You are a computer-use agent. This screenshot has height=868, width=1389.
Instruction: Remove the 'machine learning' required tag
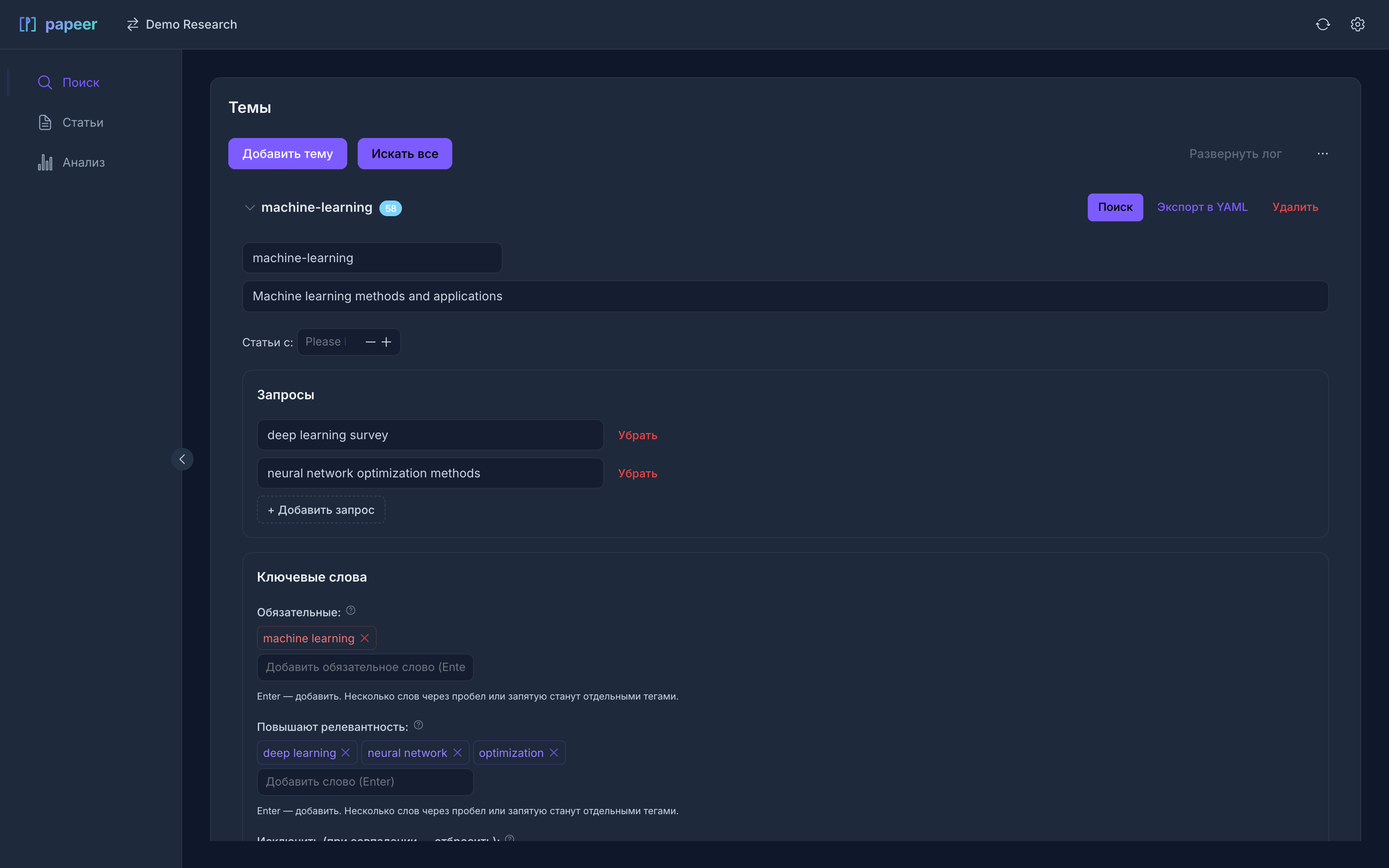[x=365, y=638]
